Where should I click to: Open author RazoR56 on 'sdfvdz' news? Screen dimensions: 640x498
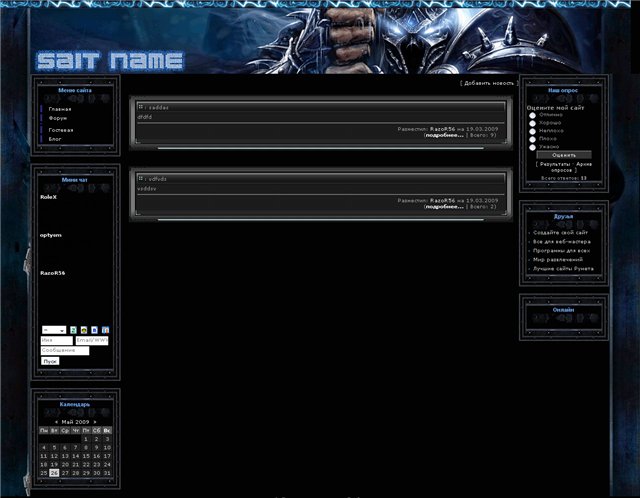pos(442,200)
